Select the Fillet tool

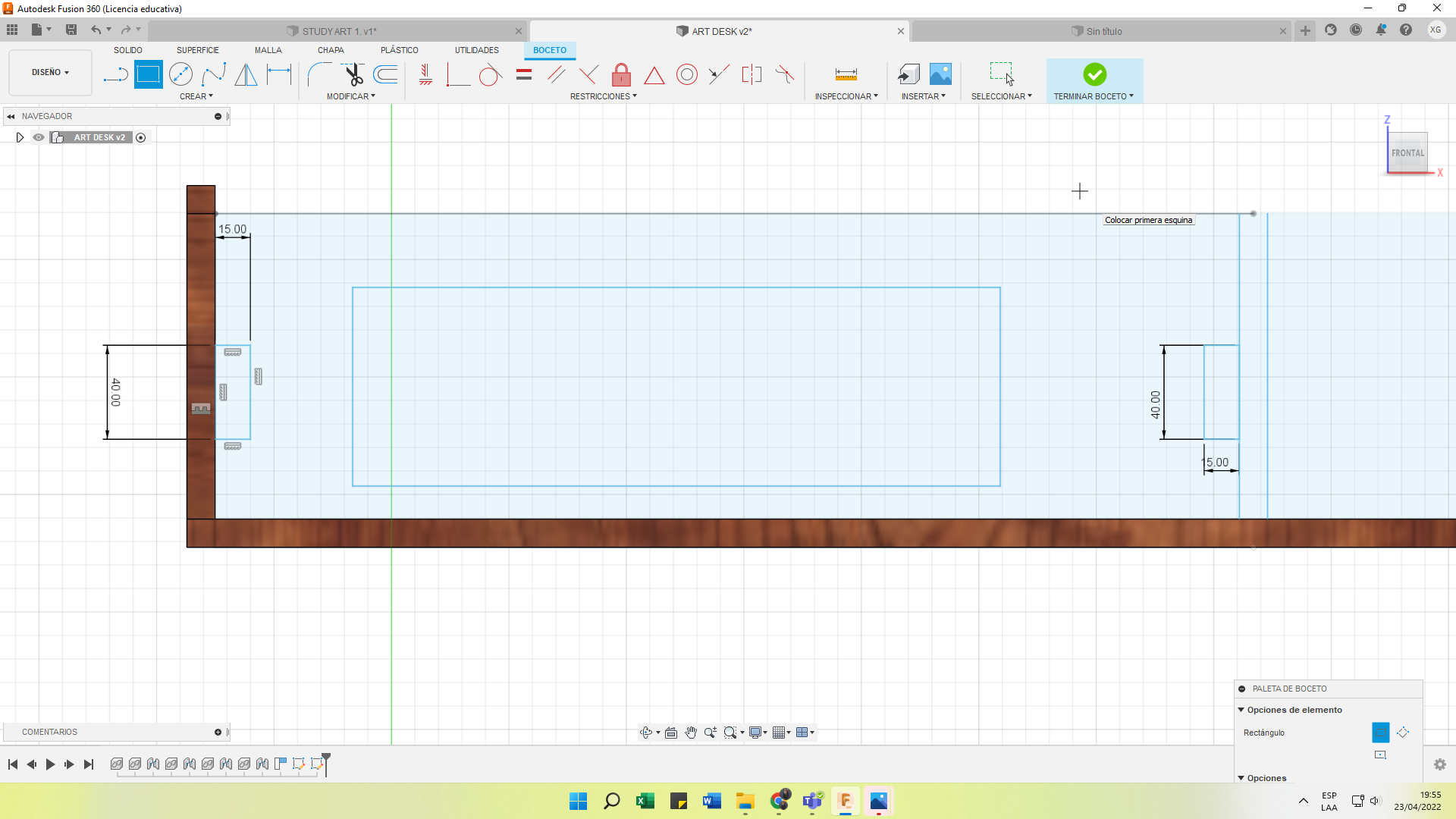(x=319, y=74)
